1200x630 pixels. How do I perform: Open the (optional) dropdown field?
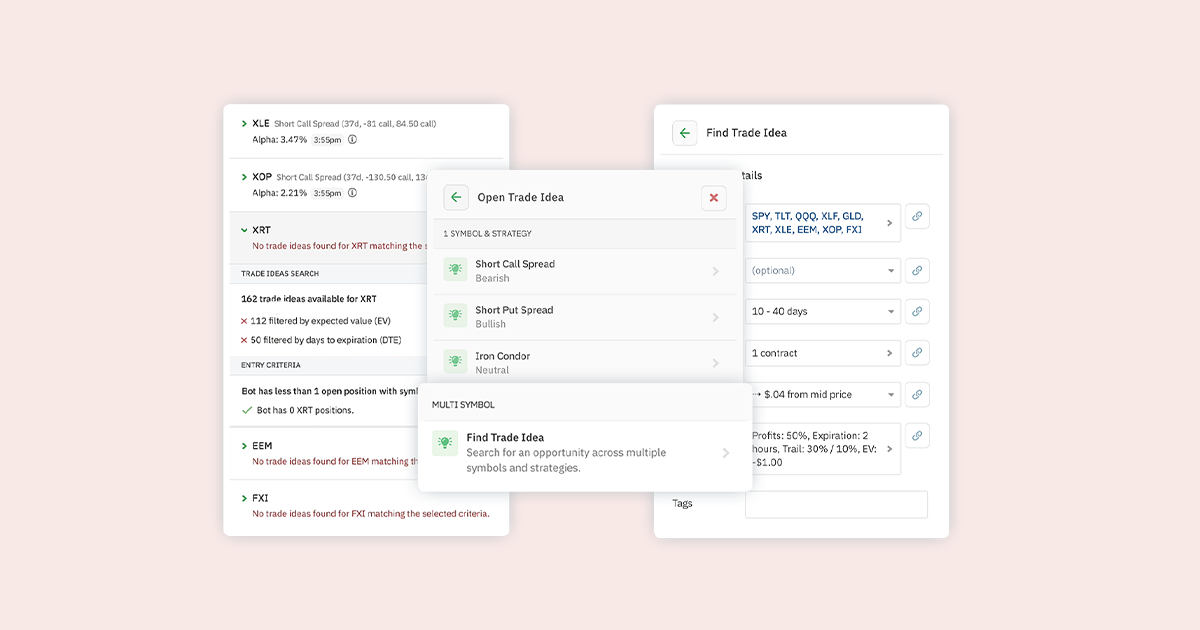823,270
